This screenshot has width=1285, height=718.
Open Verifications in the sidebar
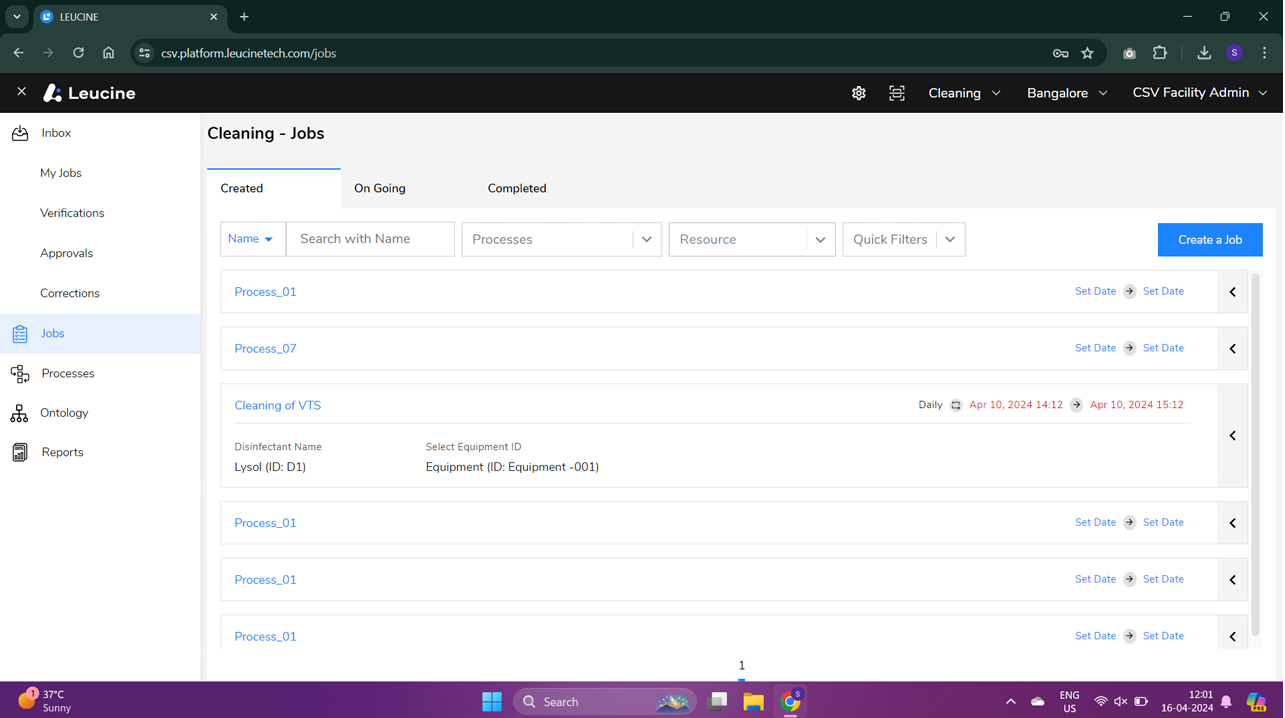pos(72,213)
